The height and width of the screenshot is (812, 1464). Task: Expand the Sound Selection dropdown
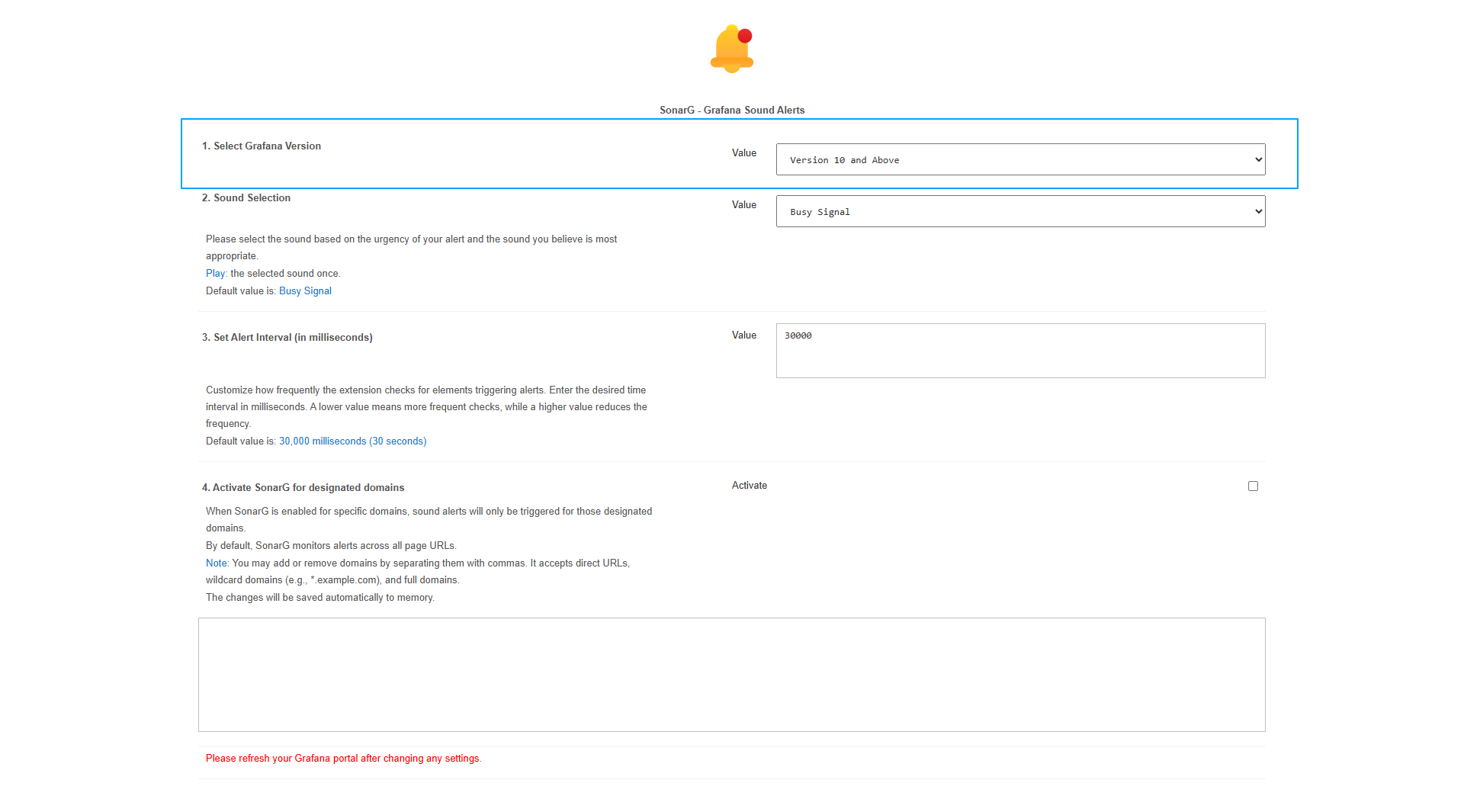click(x=1019, y=211)
